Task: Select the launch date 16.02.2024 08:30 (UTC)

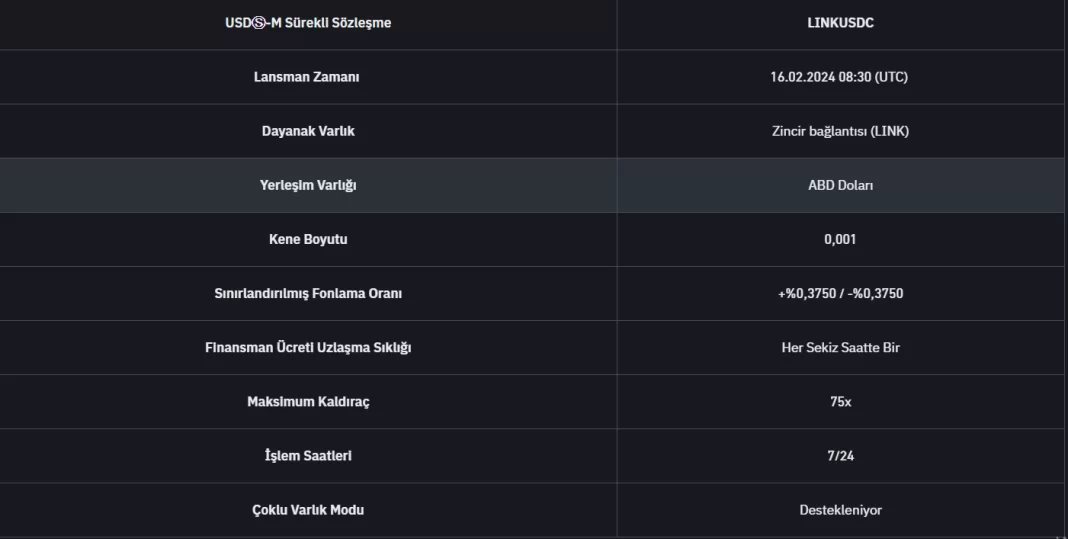Action: click(x=840, y=77)
